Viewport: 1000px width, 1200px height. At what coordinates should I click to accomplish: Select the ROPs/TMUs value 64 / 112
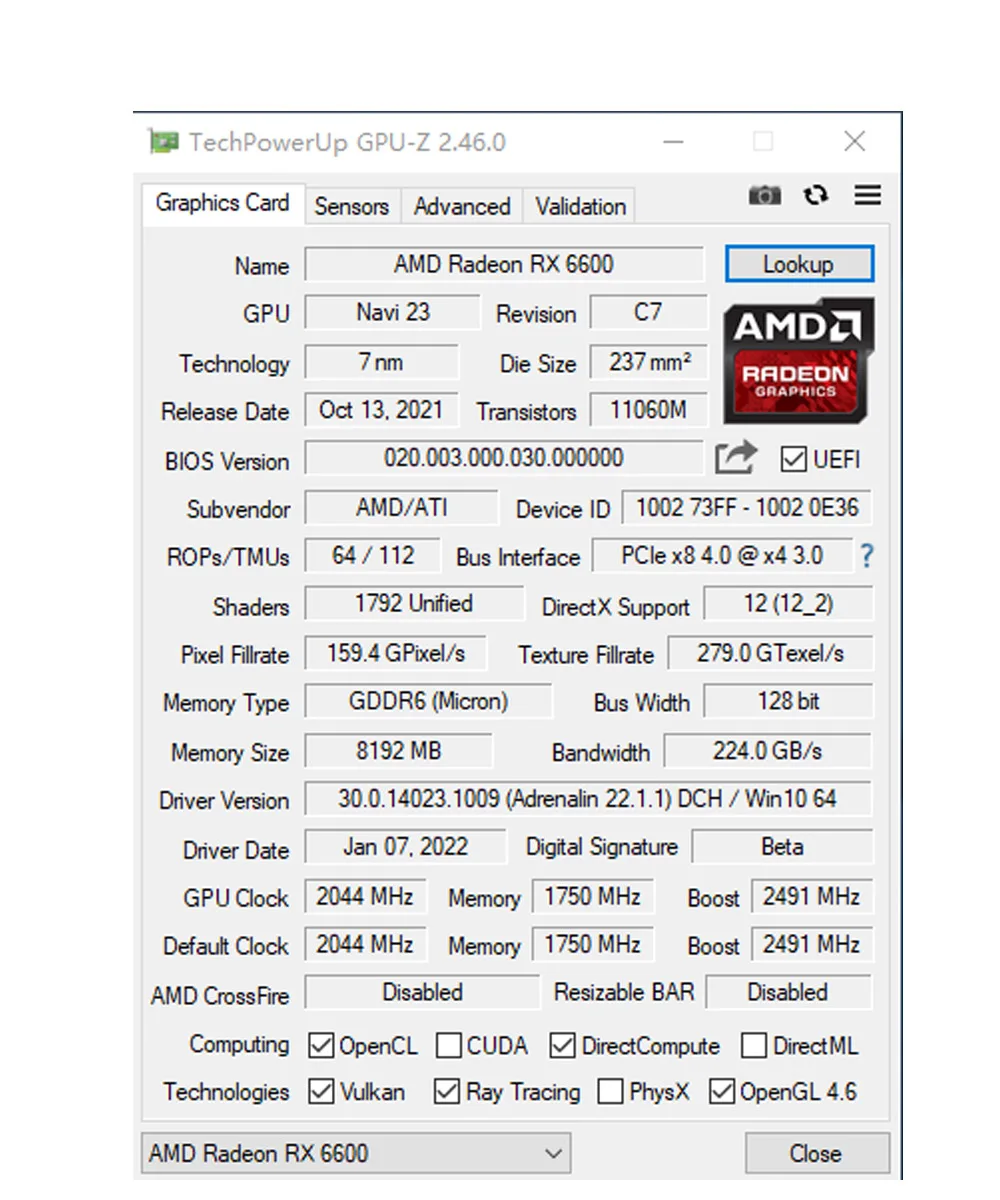click(373, 555)
